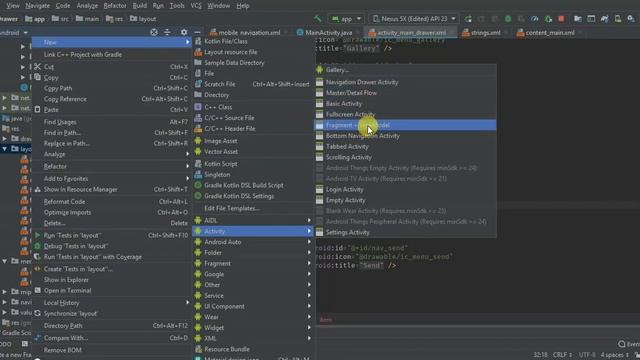Click the scroll-from-source target icon

click(154, 32)
